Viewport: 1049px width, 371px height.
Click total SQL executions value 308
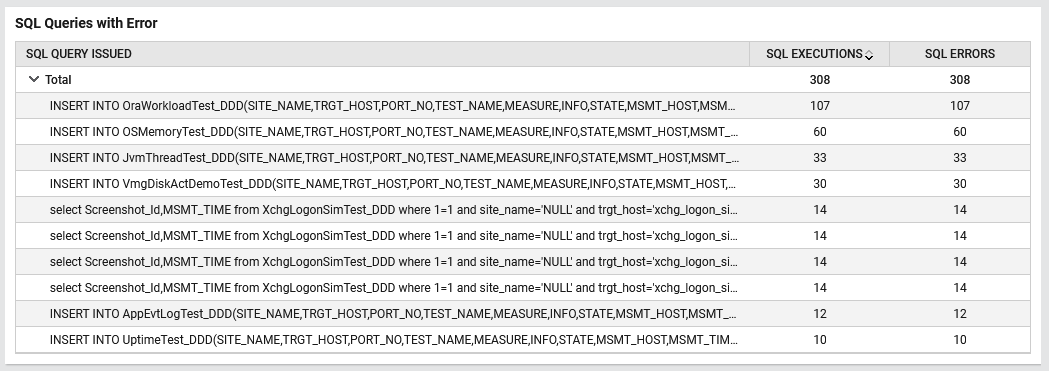pos(820,80)
